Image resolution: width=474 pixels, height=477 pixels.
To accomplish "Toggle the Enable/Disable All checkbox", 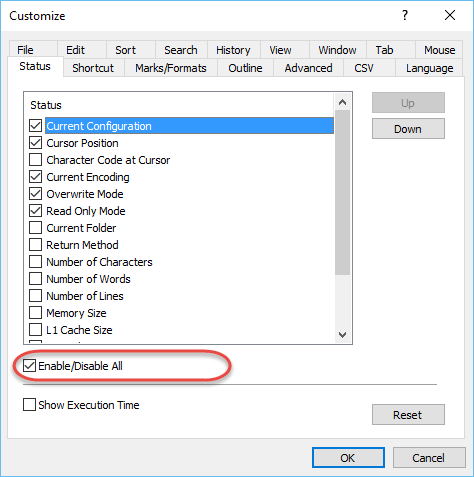I will (x=29, y=366).
